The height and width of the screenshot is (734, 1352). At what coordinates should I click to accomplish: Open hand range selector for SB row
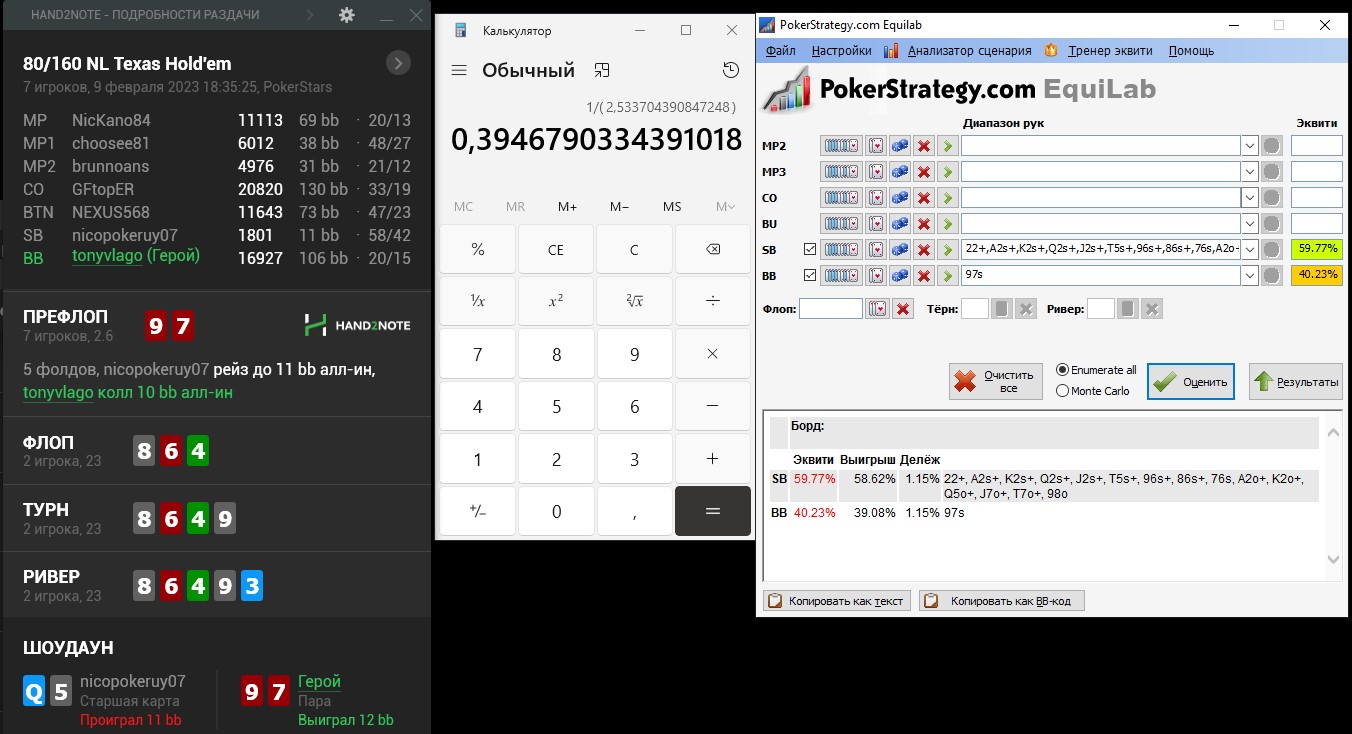(x=841, y=249)
